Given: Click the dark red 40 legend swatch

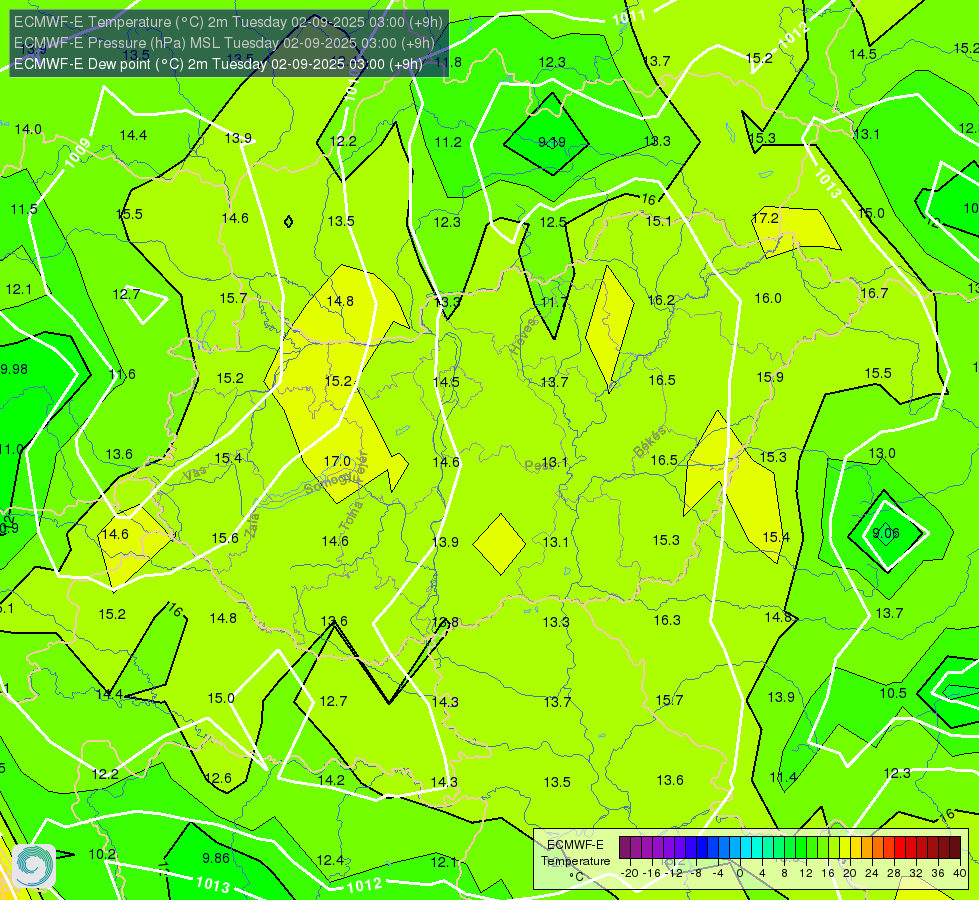Looking at the screenshot, I should (955, 848).
